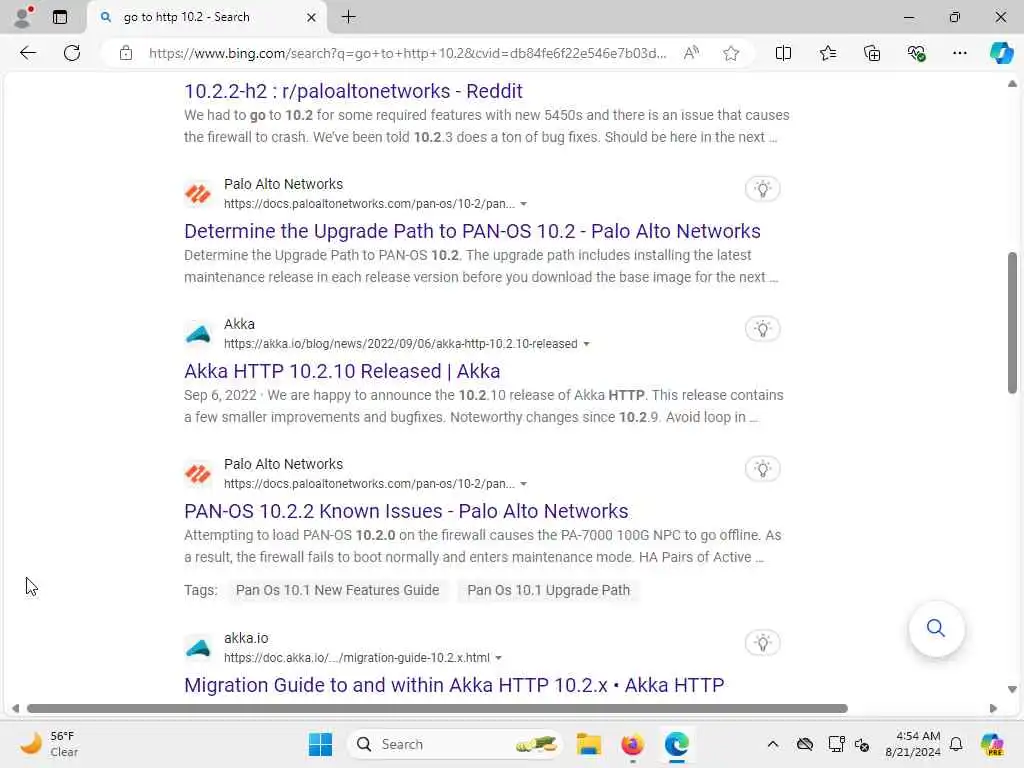Screen dimensions: 1024x768
Task: Open 'PAN-OS 10.2.2 Known Issues' result
Action: [406, 511]
